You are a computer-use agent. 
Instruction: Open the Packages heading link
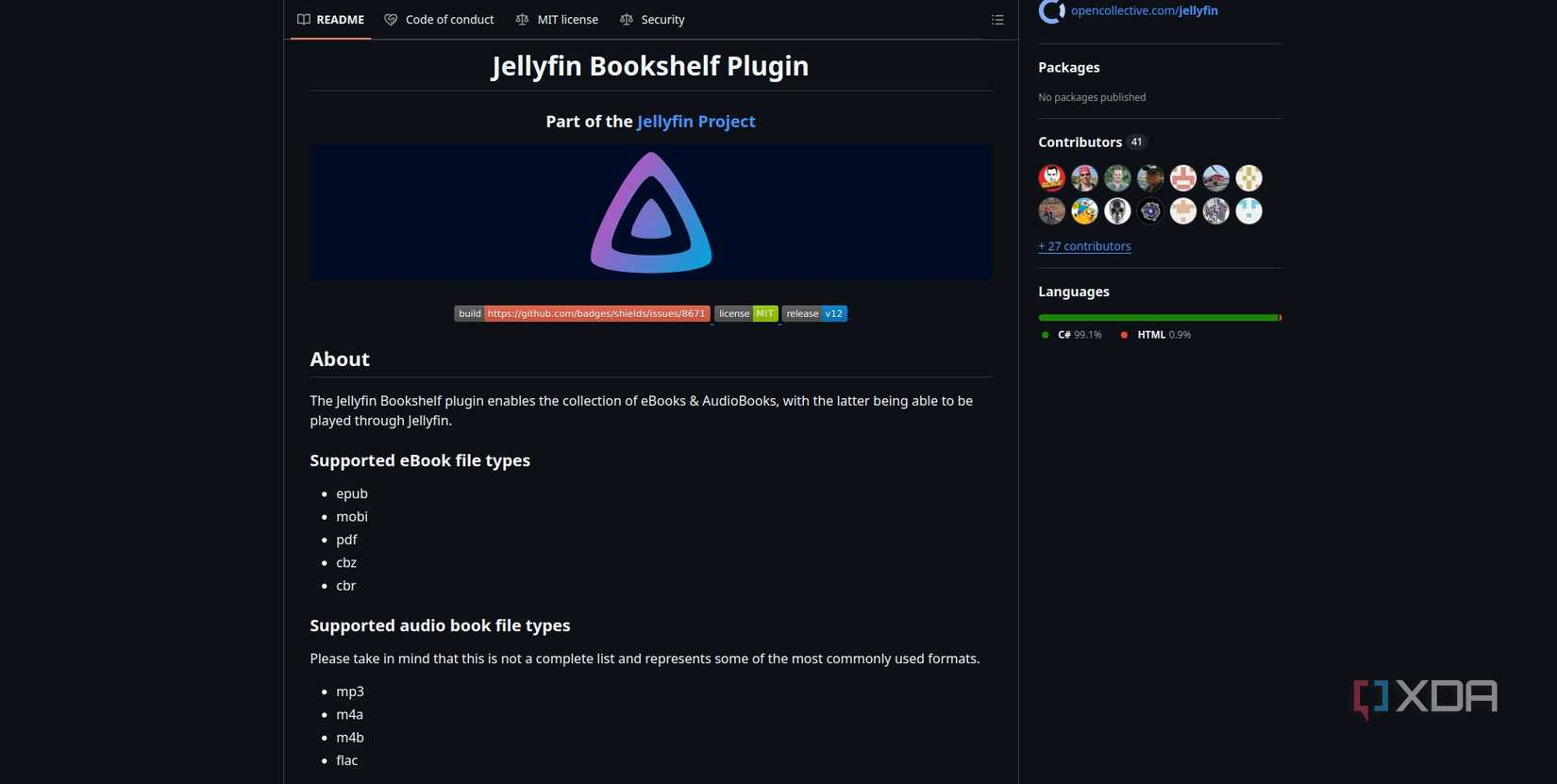coord(1069,67)
